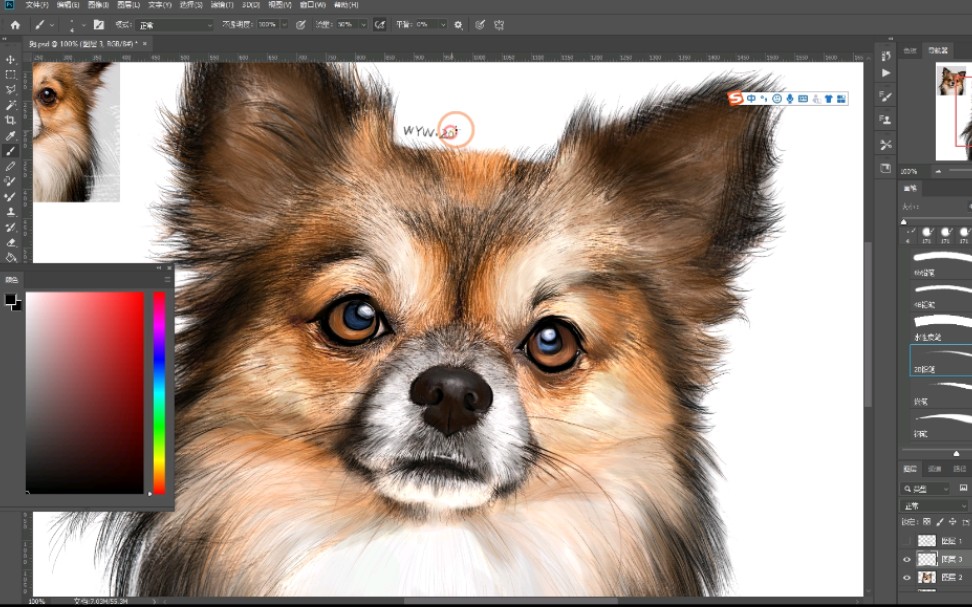Select the Eraser tool
Image resolution: width=972 pixels, height=607 pixels.
(x=11, y=242)
